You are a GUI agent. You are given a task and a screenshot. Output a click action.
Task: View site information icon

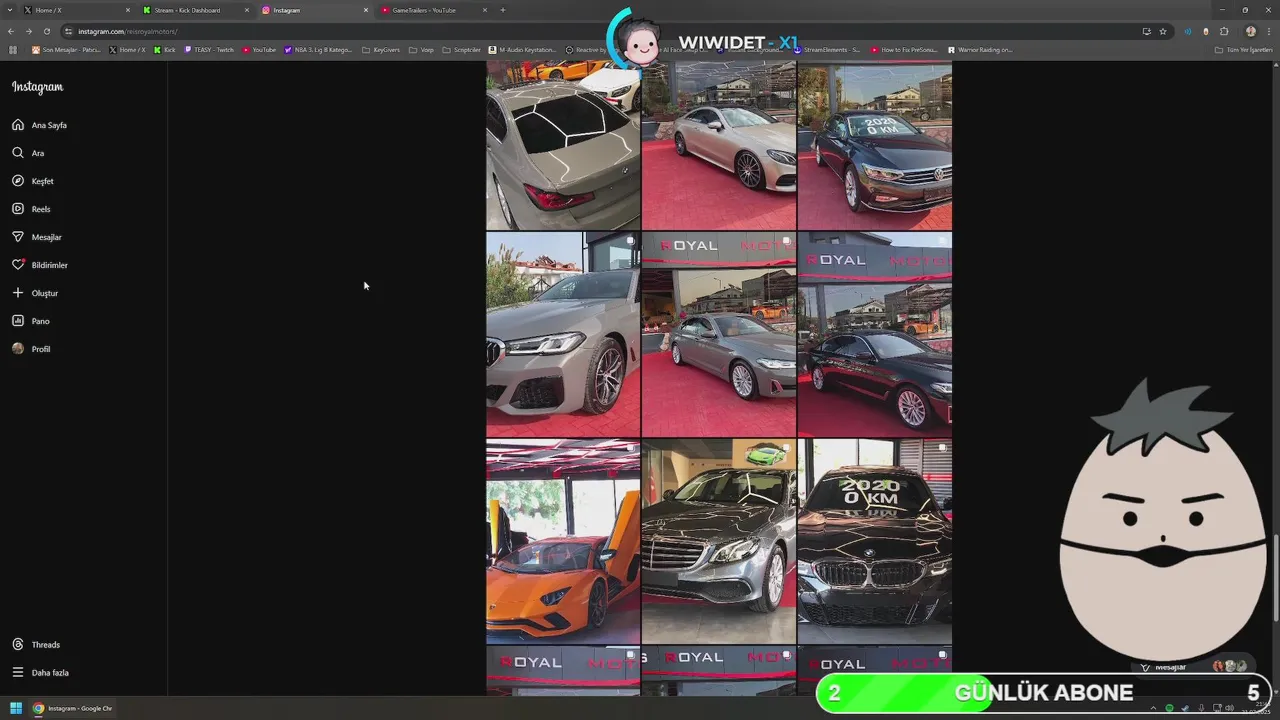68,31
